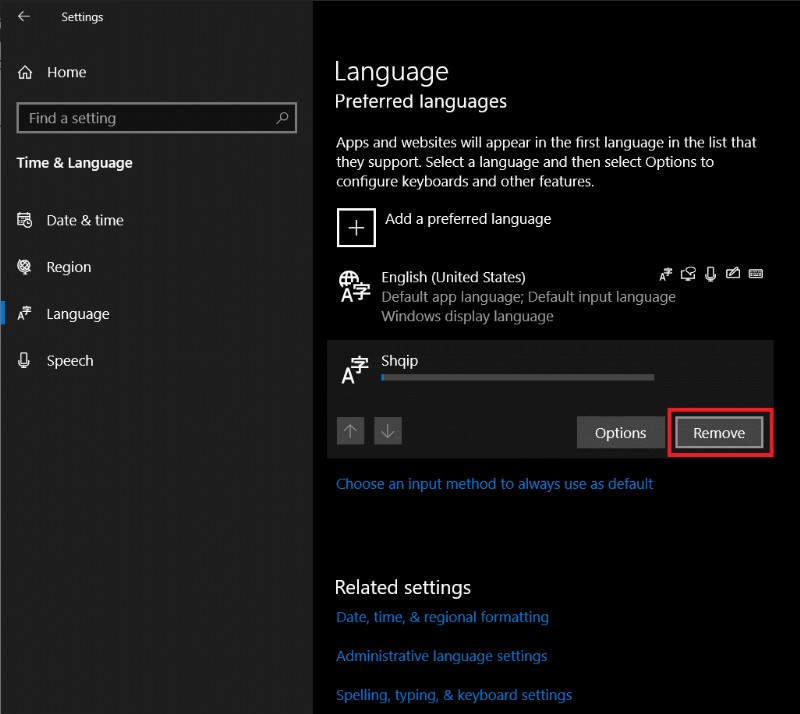Open Administrative language settings

[441, 656]
